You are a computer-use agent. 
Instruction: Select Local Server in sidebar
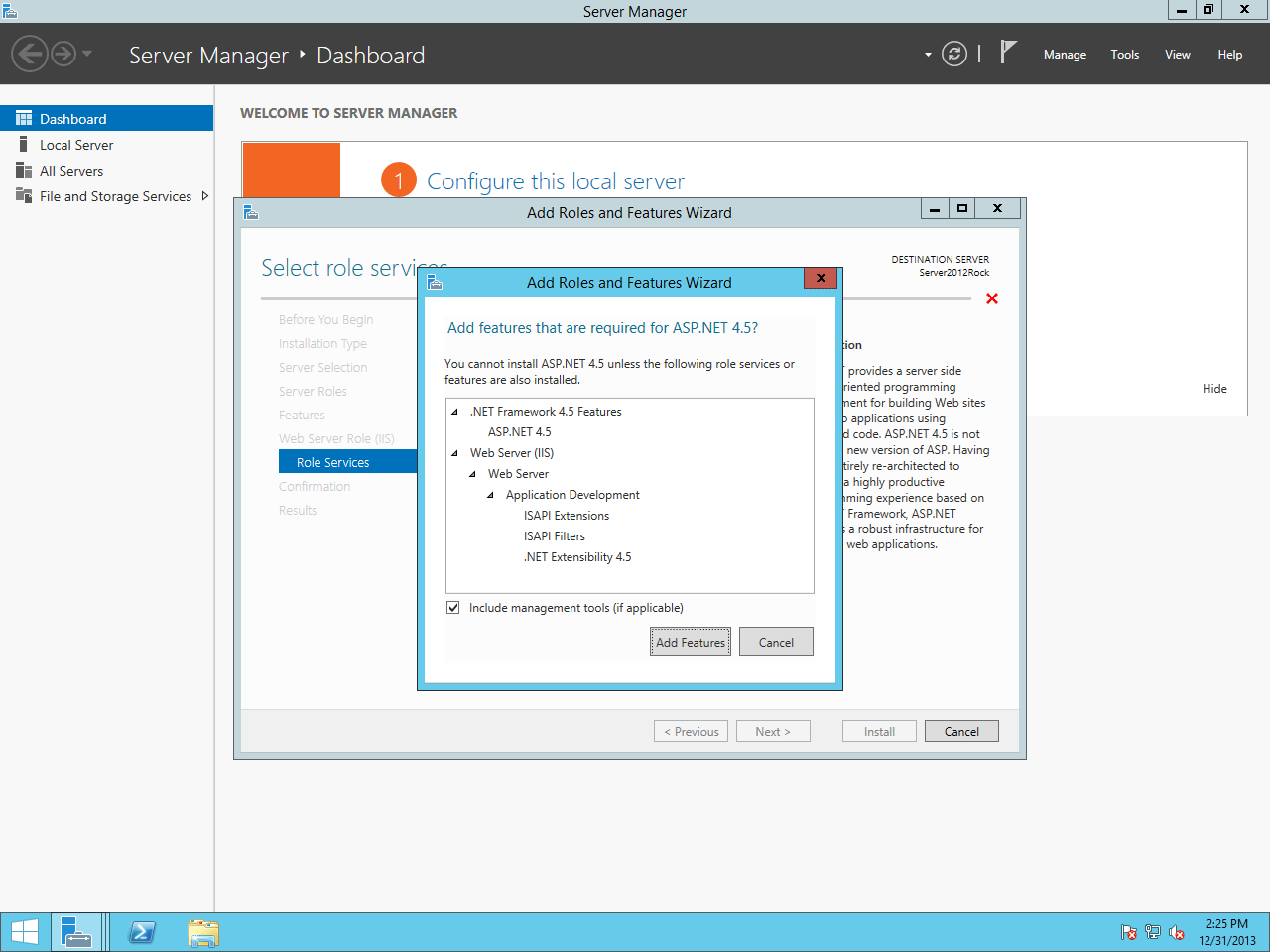pos(76,145)
